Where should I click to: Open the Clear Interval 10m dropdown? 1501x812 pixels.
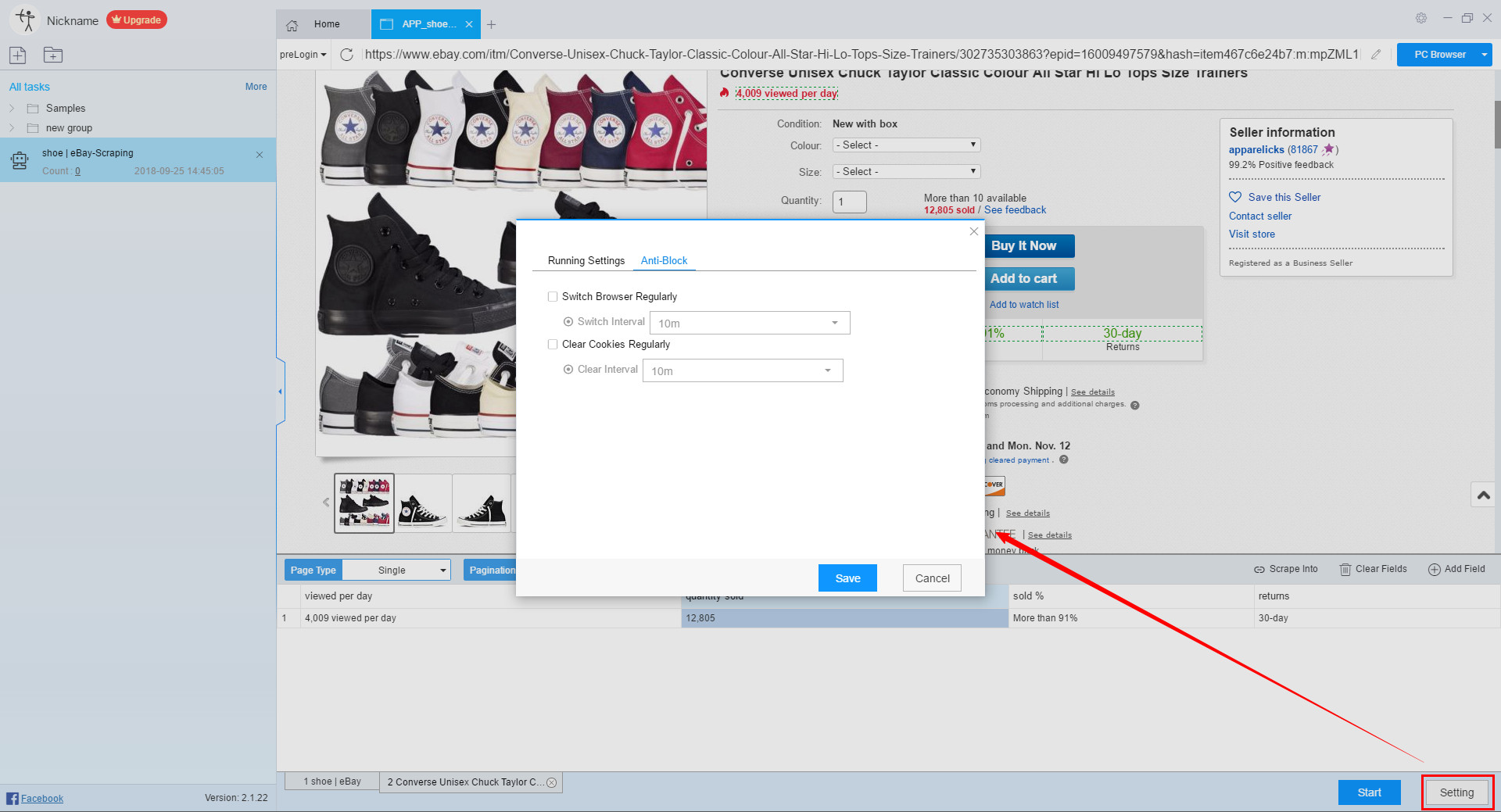pos(742,370)
